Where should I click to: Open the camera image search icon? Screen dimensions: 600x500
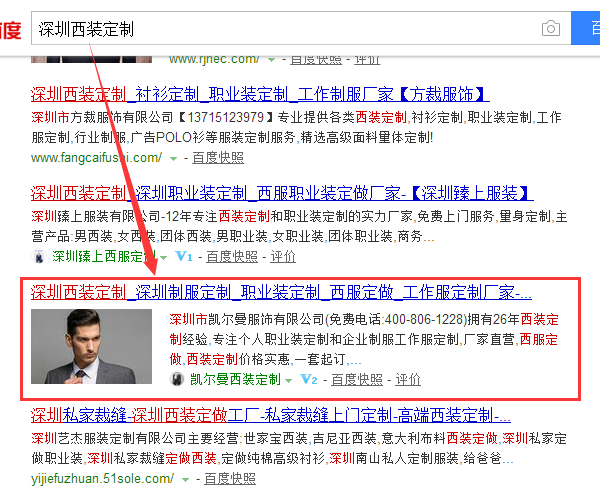click(x=551, y=28)
